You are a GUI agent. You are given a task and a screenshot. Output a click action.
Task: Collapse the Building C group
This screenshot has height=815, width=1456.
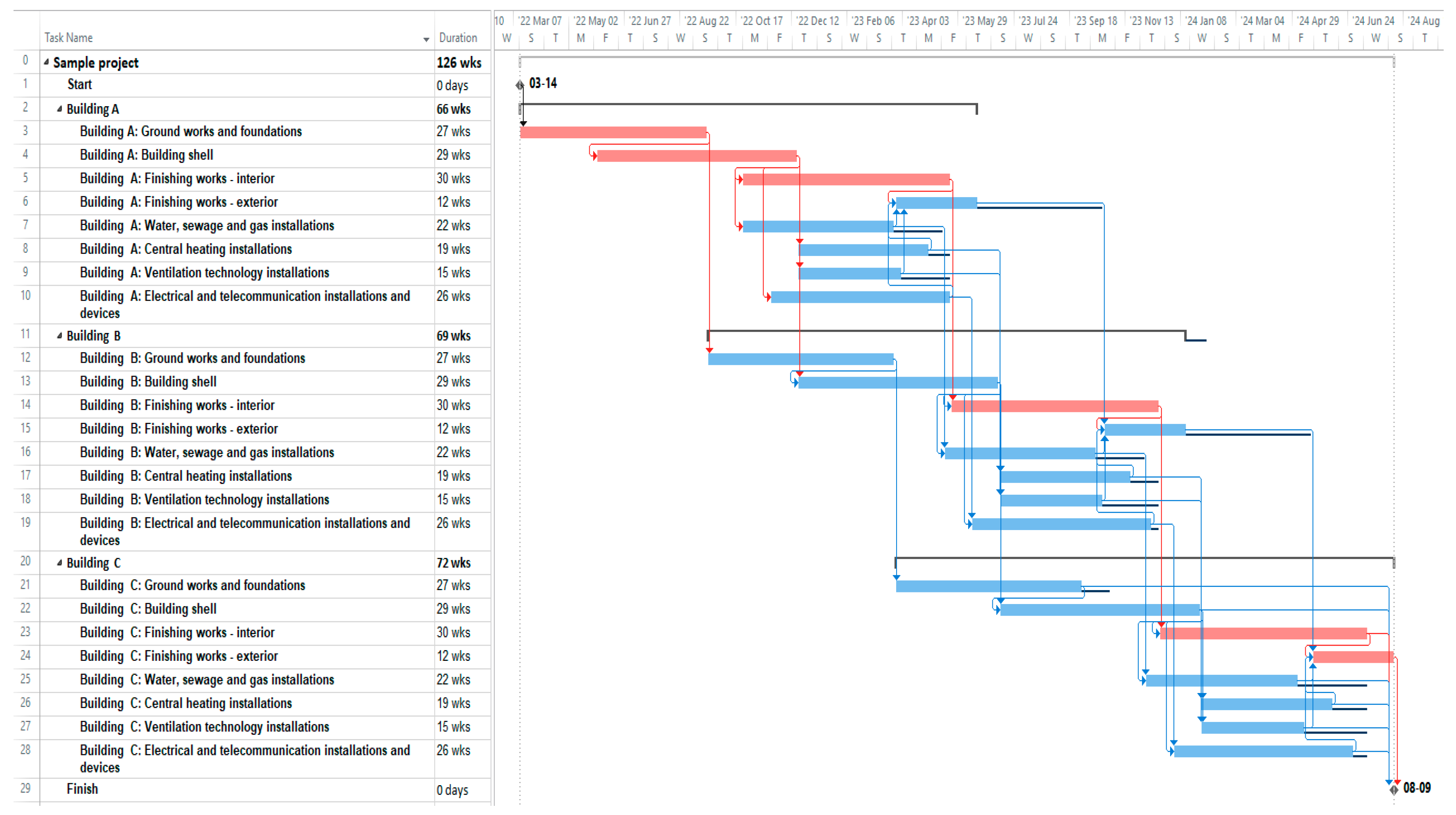[59, 563]
